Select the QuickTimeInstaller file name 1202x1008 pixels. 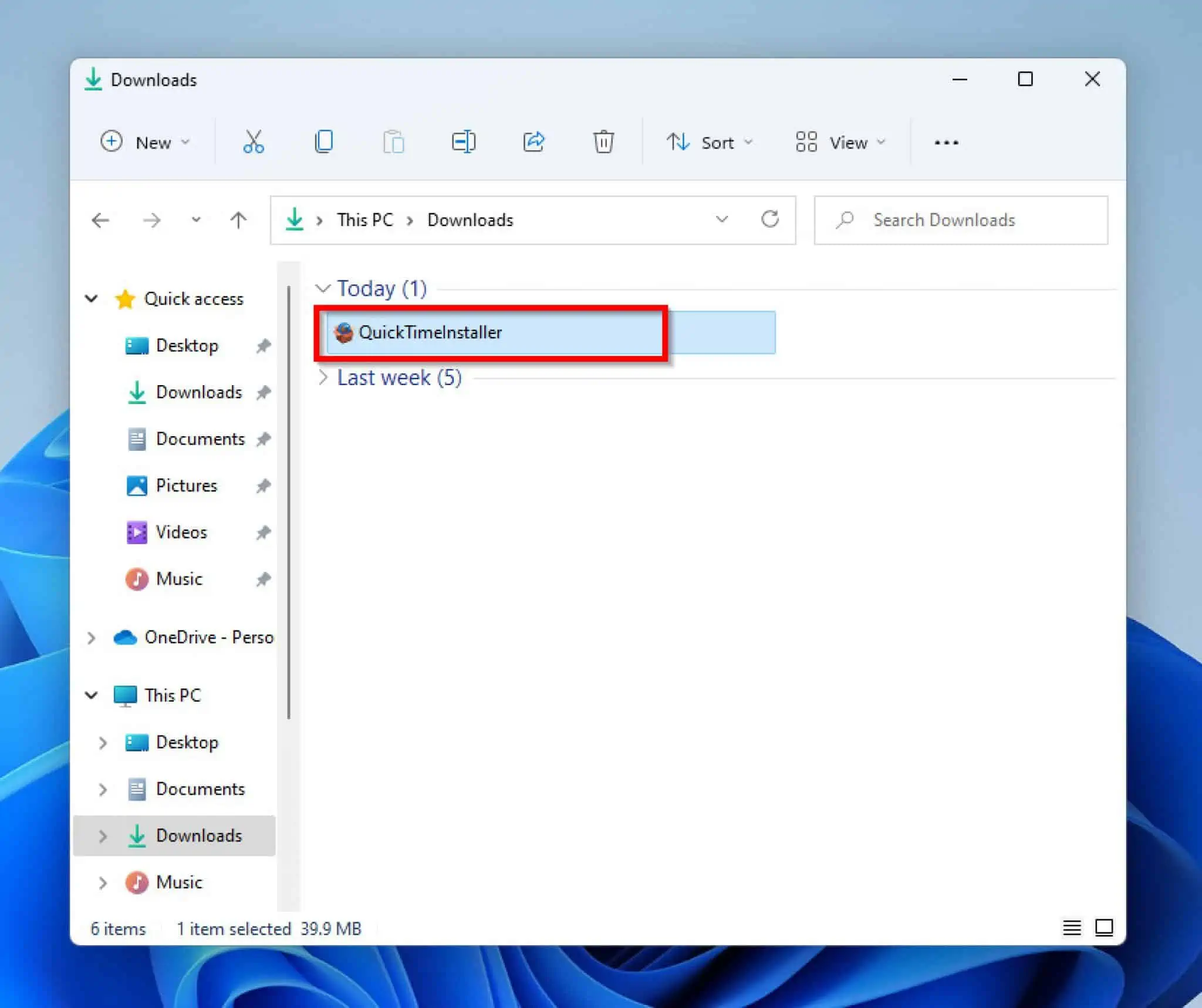pos(430,332)
